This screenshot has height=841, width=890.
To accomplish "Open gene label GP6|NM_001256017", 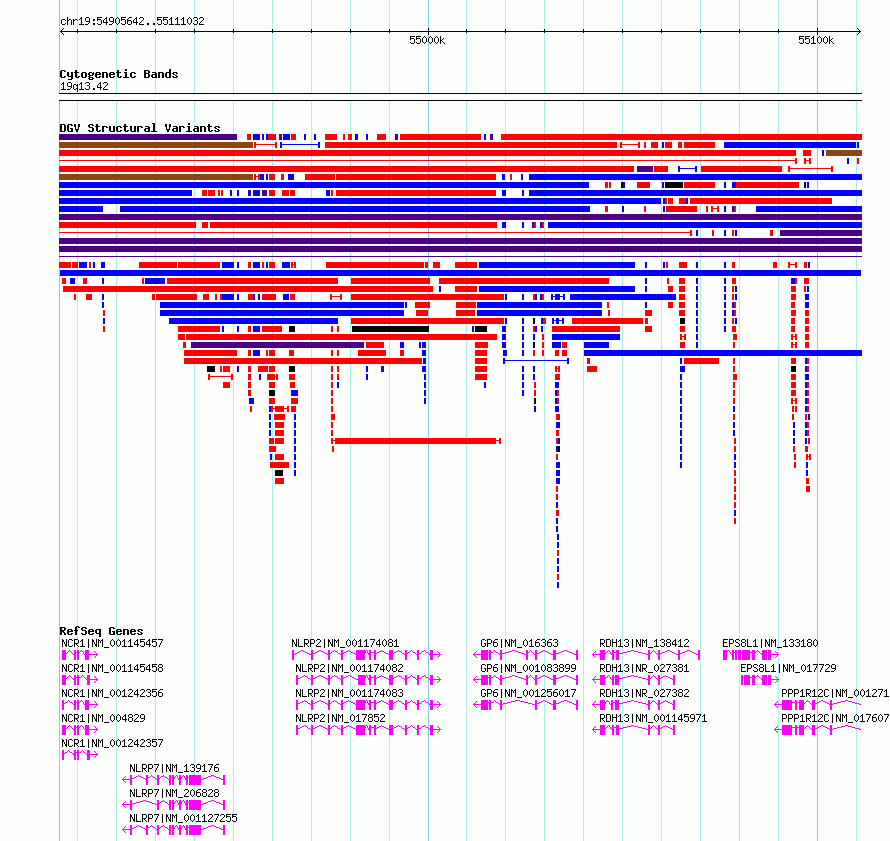I will pyautogui.click(x=528, y=693).
